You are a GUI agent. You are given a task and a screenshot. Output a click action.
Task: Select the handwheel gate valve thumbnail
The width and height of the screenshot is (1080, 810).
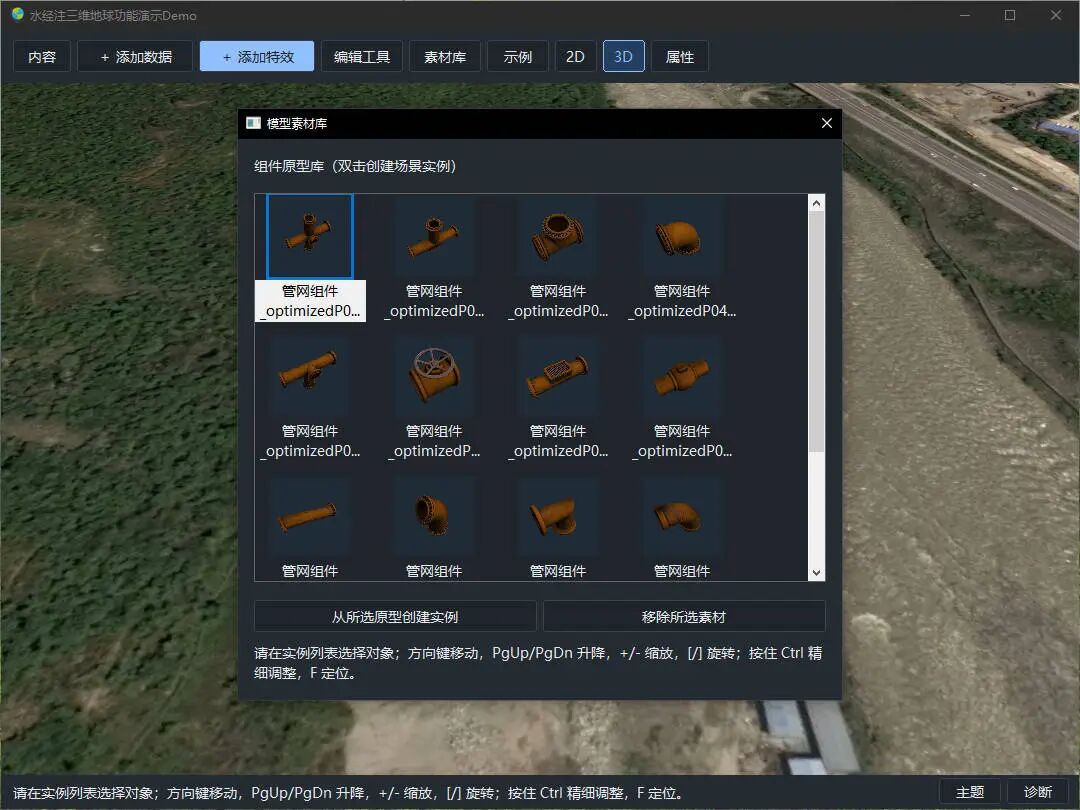(434, 376)
